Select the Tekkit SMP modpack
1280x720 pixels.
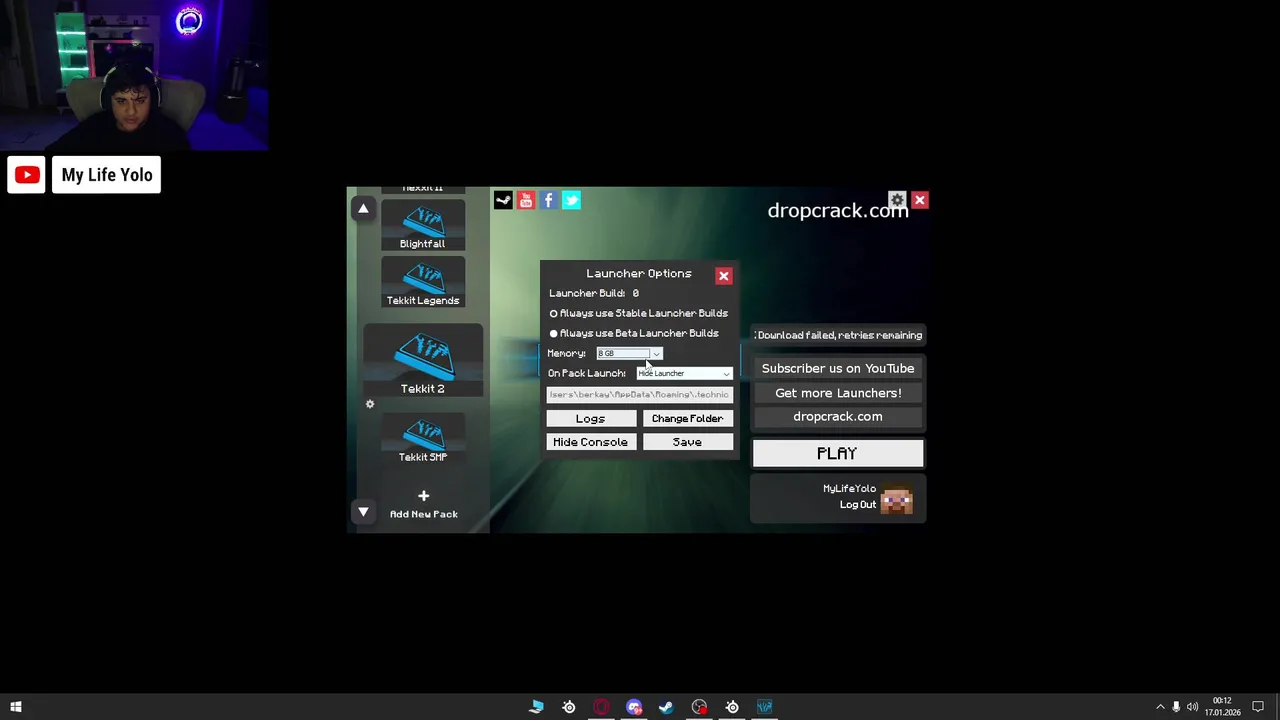(x=422, y=439)
